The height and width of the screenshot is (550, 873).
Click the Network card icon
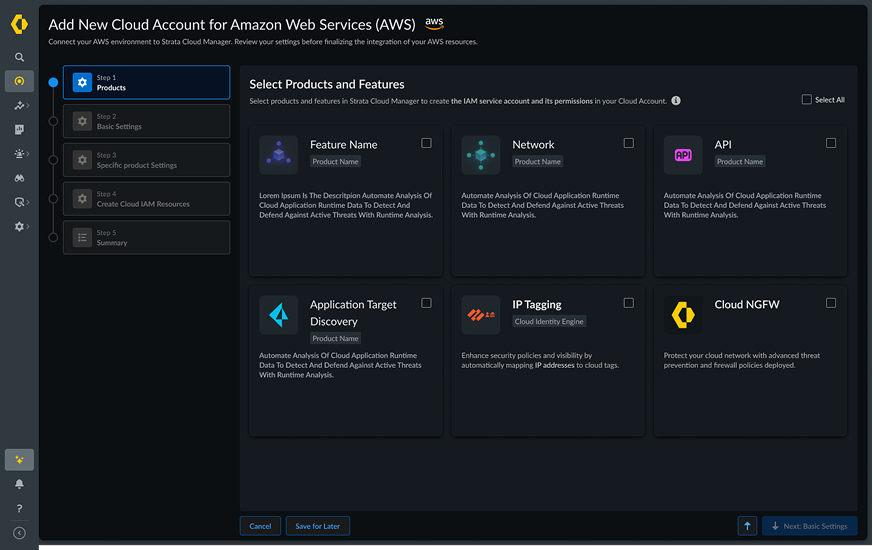[x=481, y=155]
